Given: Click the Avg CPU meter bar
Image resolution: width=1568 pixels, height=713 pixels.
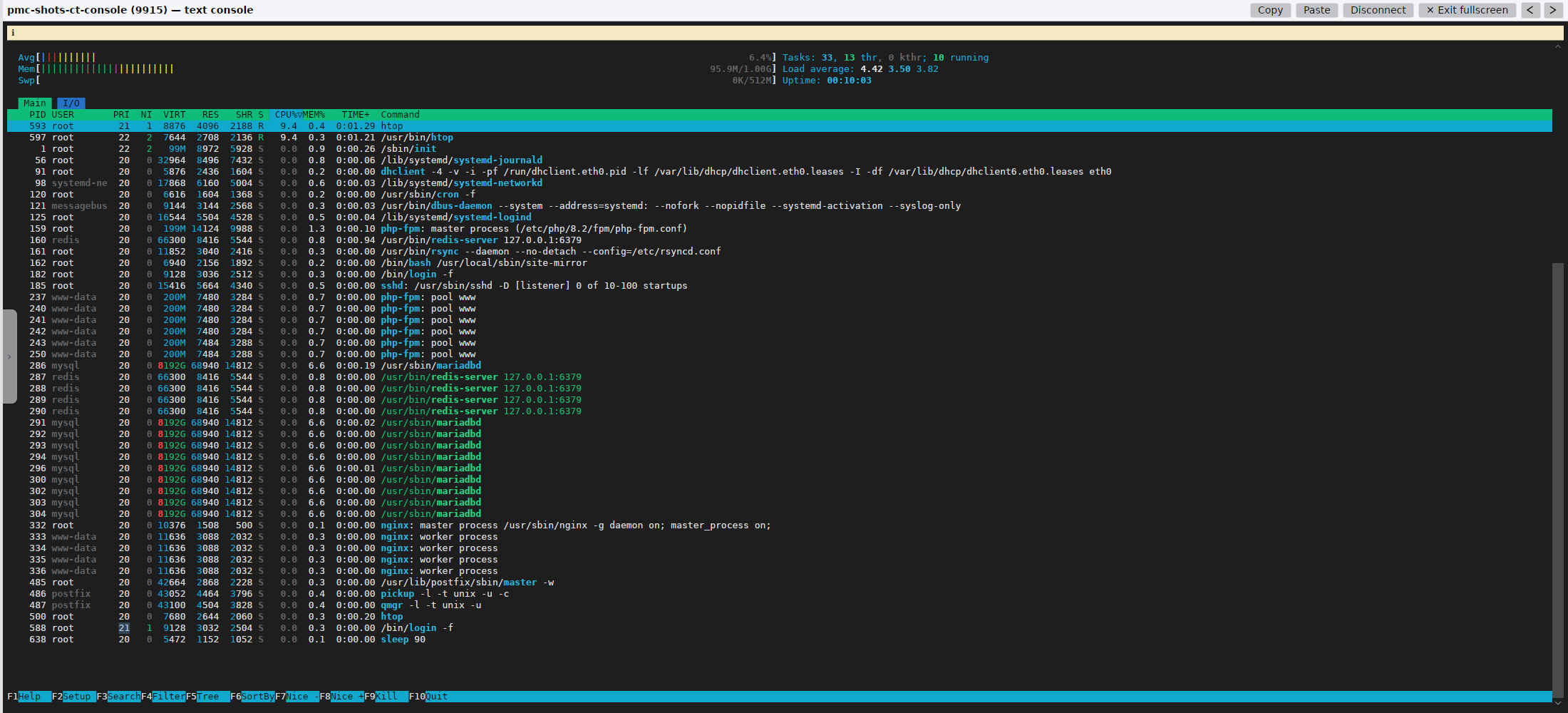Looking at the screenshot, I should click(x=397, y=58).
